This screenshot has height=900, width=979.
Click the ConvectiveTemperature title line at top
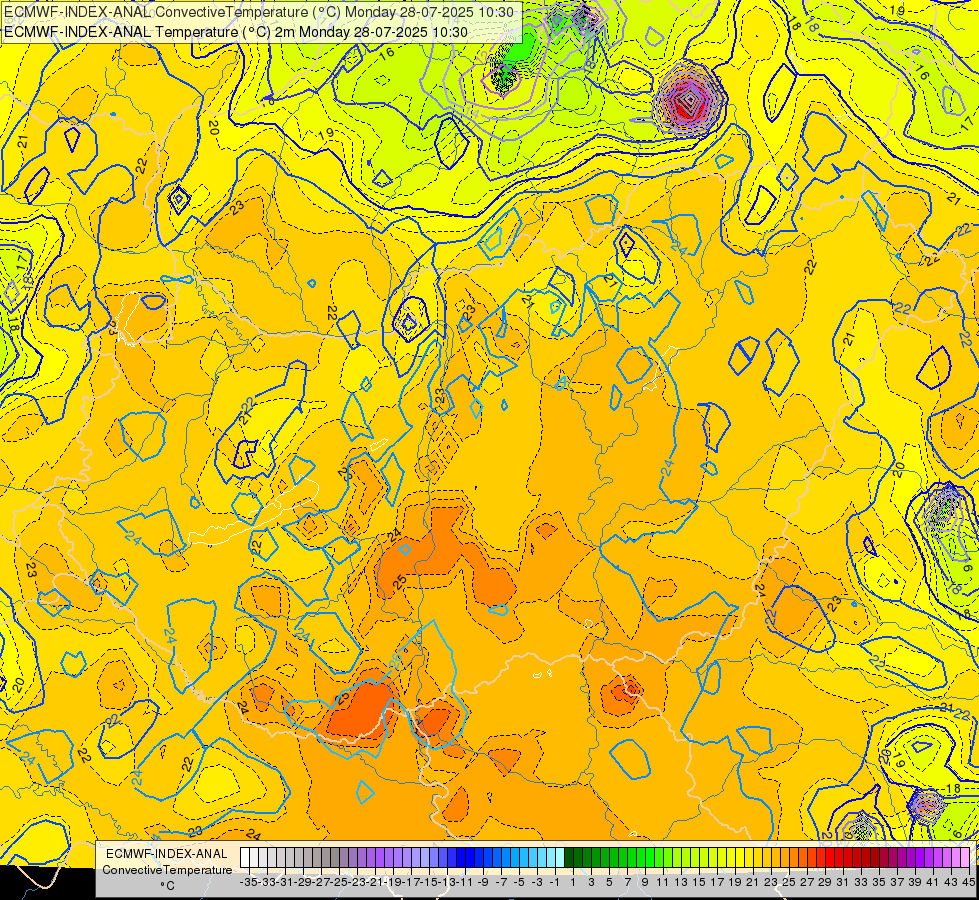259,12
